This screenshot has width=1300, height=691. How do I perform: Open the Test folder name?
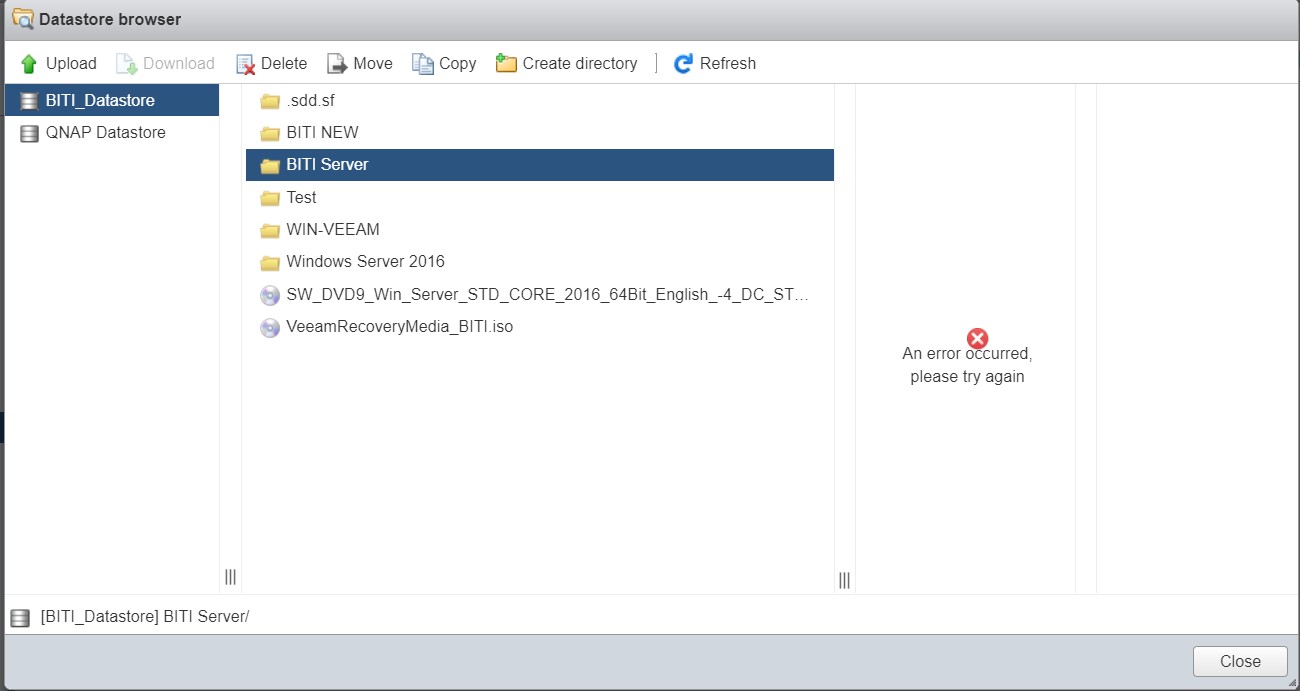301,197
